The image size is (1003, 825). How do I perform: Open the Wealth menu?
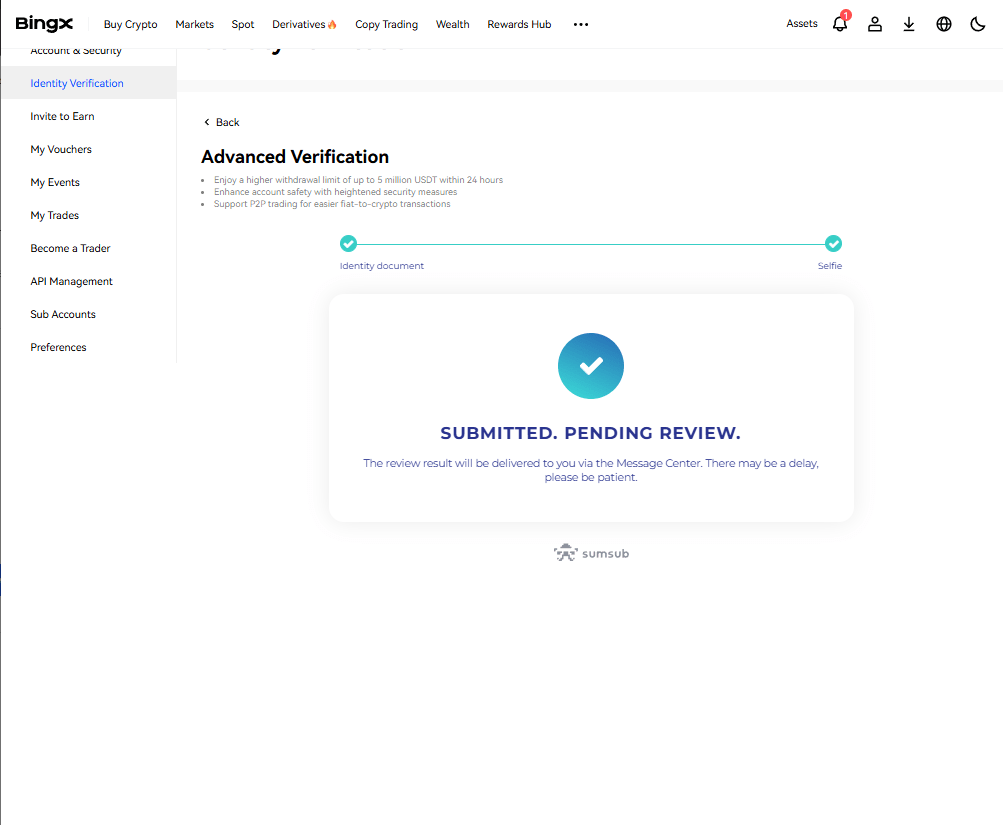[452, 24]
